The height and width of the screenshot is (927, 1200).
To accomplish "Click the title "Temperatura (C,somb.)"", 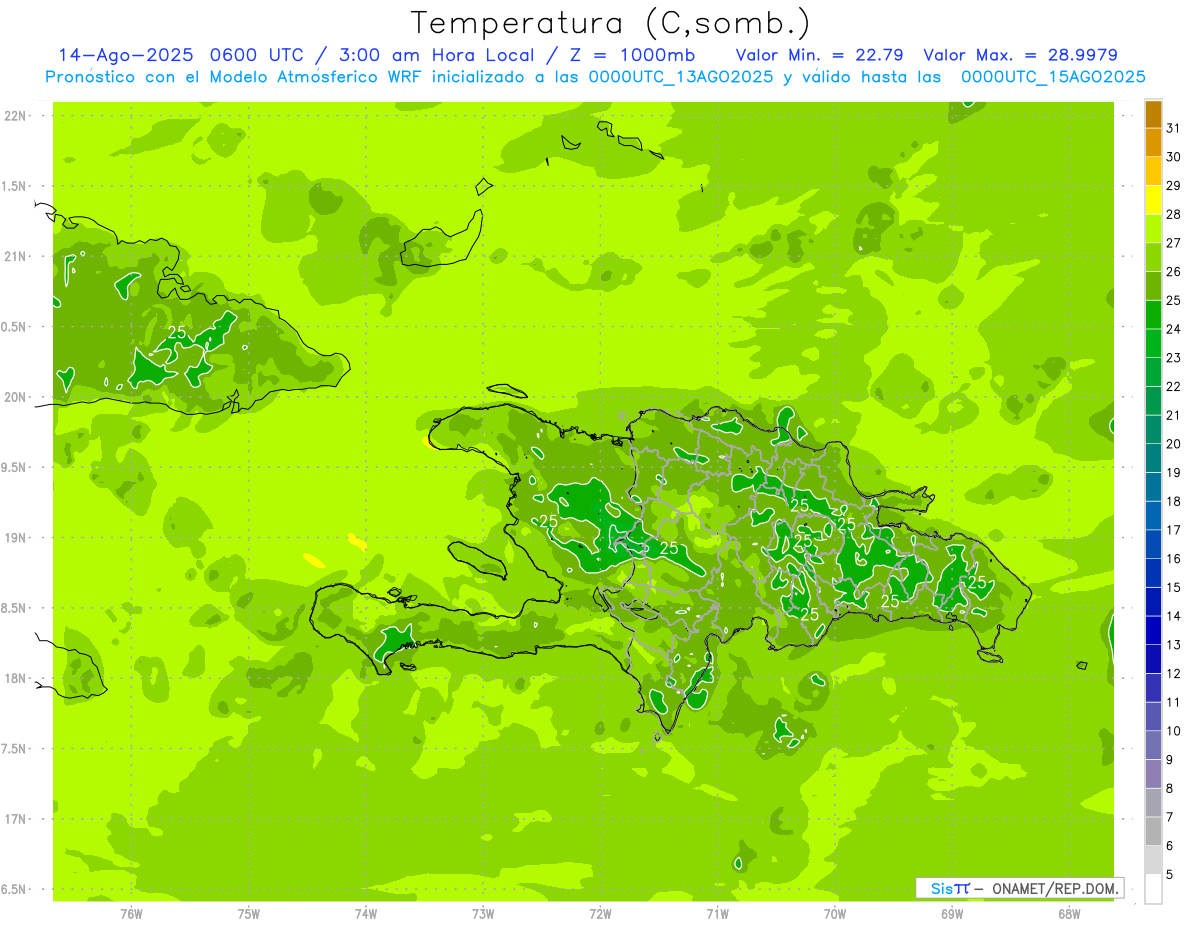I will pos(611,22).
